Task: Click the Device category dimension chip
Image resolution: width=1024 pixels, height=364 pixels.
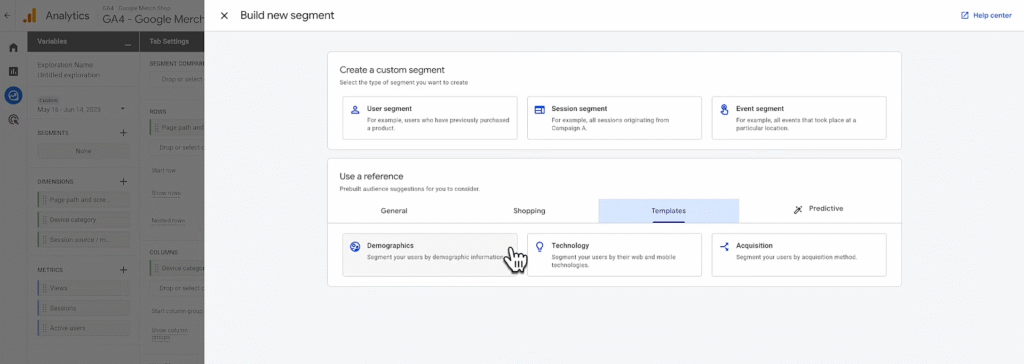Action: pyautogui.click(x=84, y=220)
